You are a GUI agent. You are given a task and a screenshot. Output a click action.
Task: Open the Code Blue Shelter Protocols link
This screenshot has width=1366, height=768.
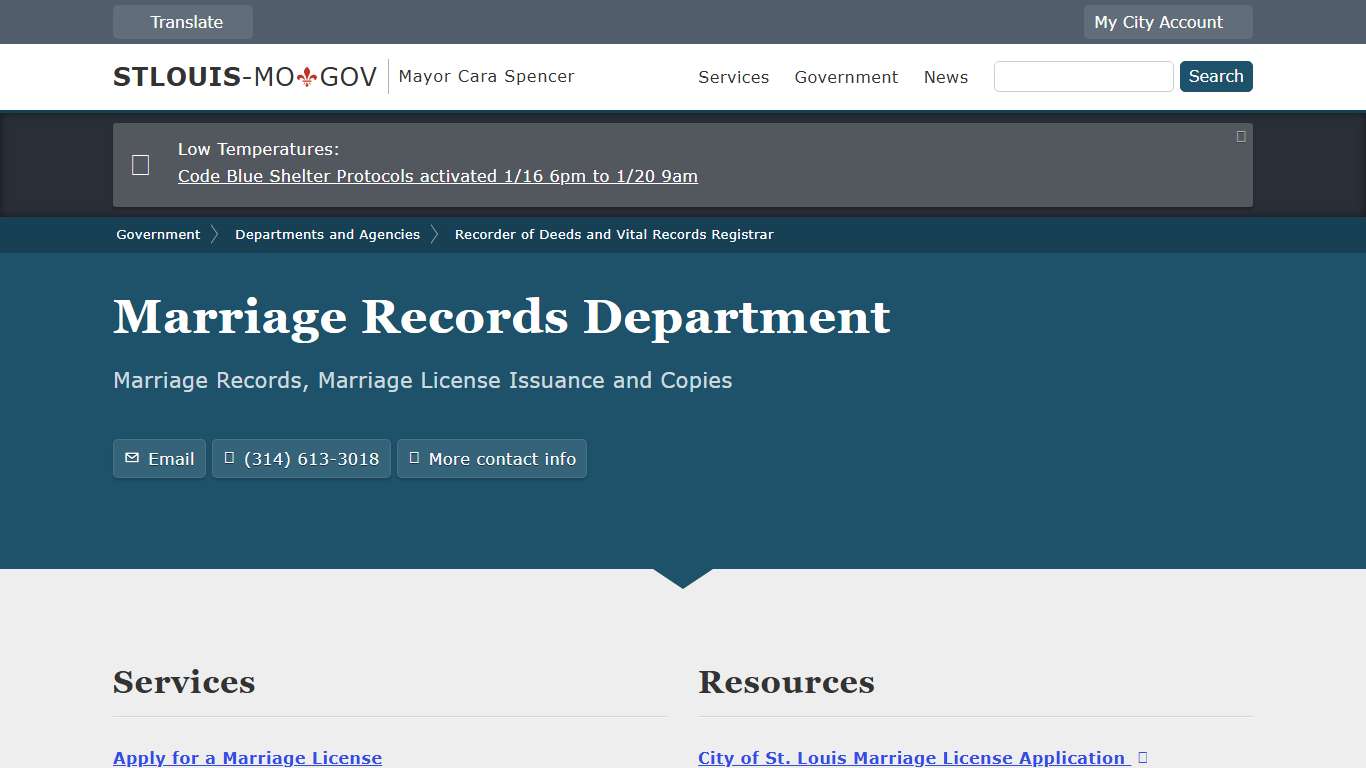coord(437,176)
